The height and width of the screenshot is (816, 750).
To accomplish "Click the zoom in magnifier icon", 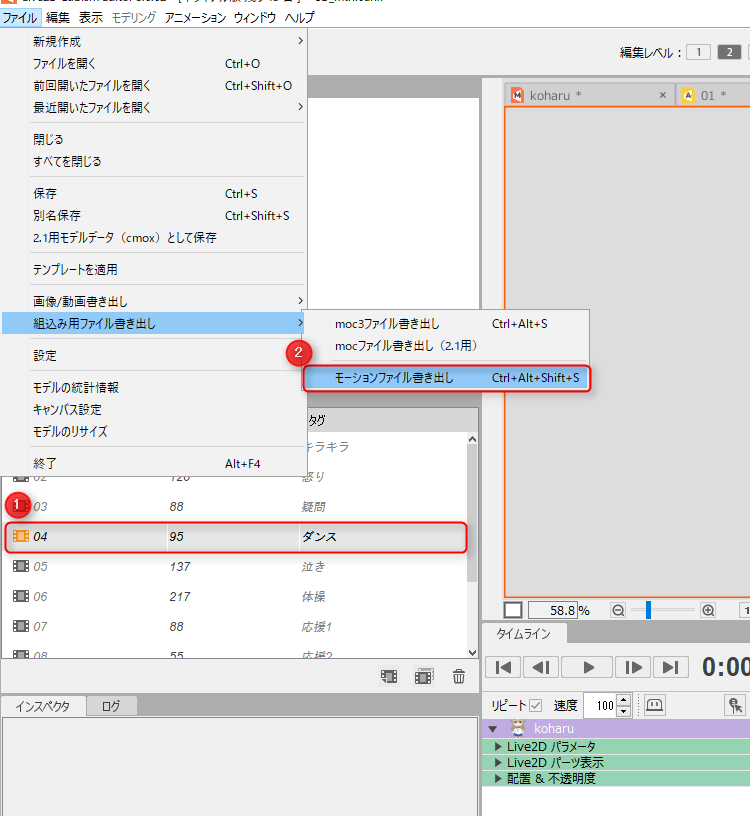I will click(x=708, y=610).
